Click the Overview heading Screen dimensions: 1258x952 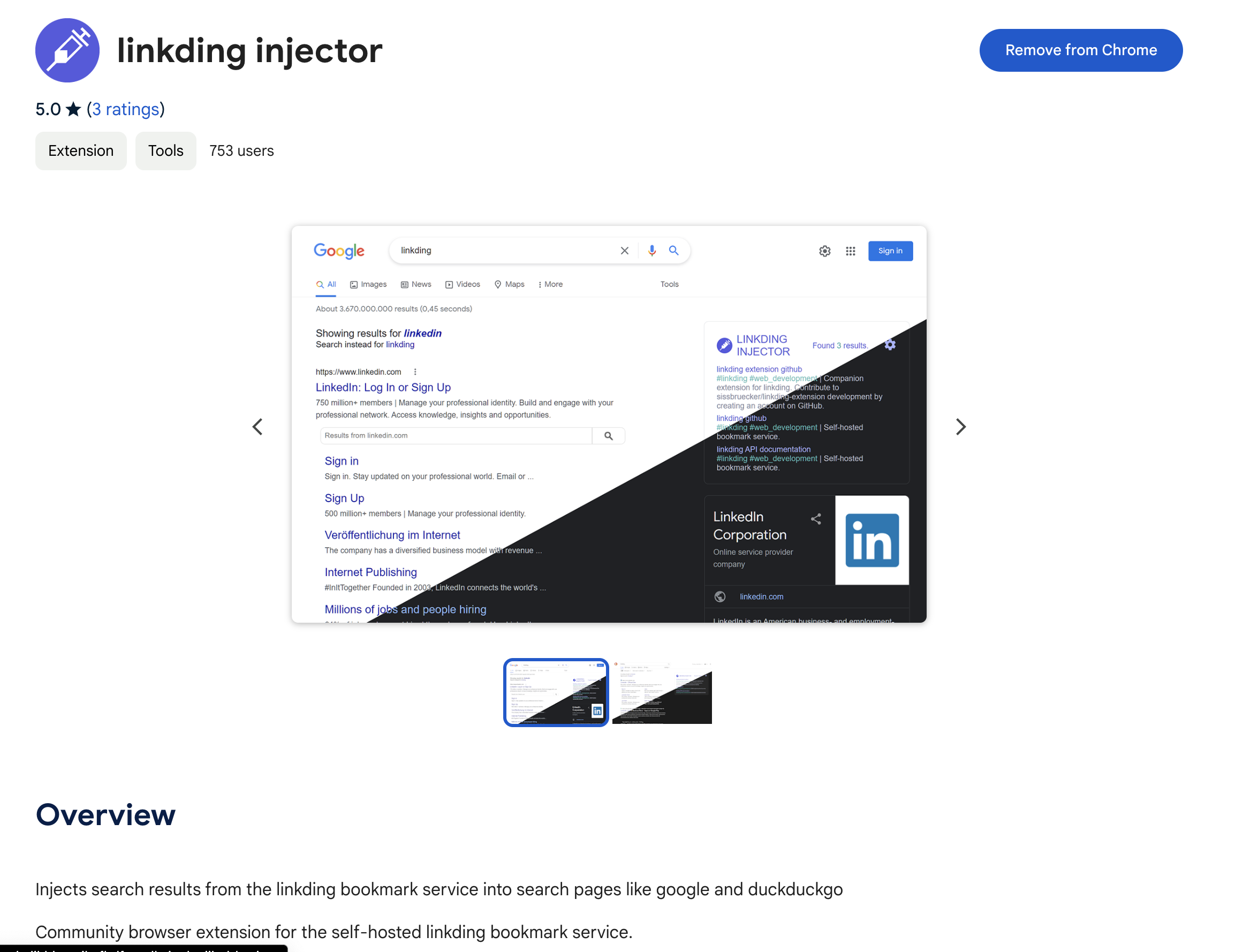coord(106,814)
